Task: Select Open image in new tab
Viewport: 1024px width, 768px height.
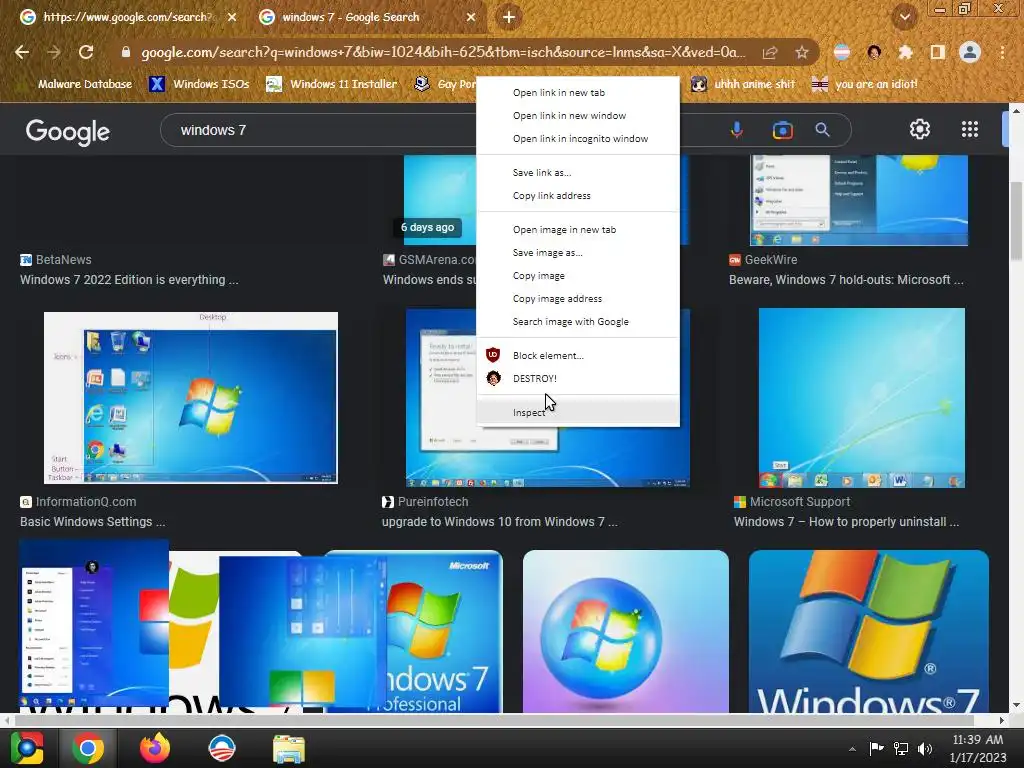Action: click(x=578, y=229)
